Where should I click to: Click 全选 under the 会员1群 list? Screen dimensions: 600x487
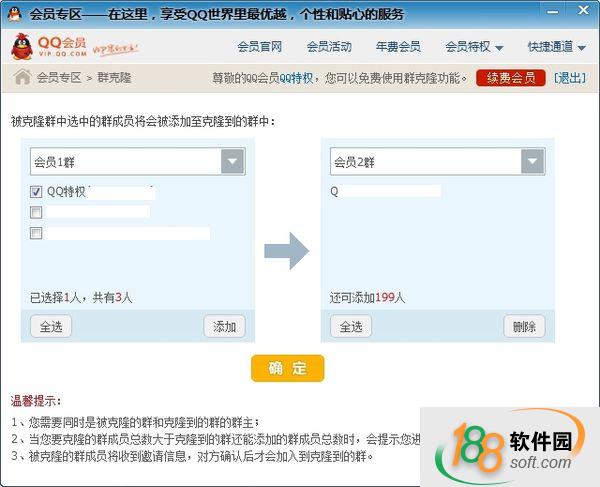click(50, 326)
